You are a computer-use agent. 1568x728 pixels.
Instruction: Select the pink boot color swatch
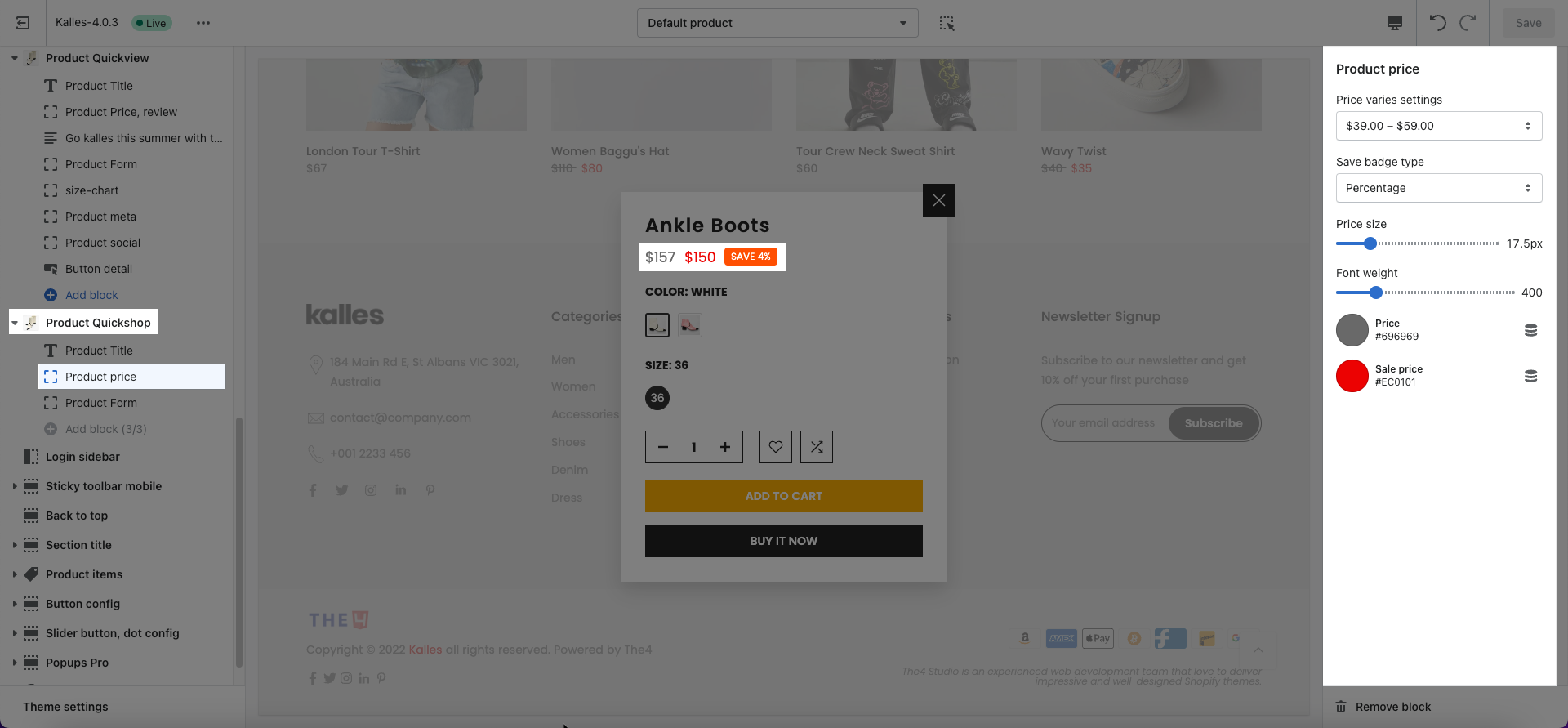pos(690,325)
